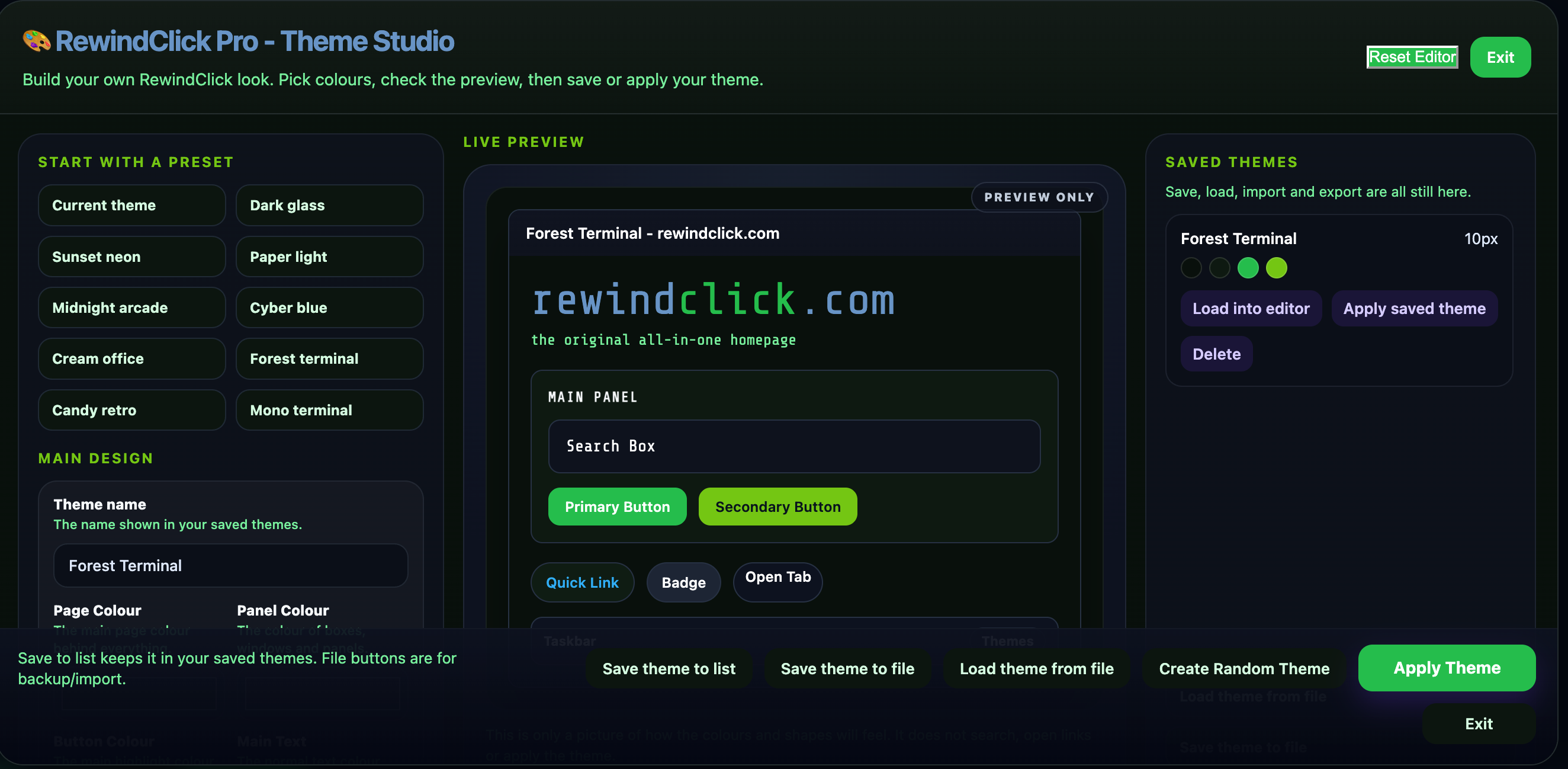This screenshot has height=769, width=1568.
Task: Click the bottom-right Exit button
Action: (1479, 724)
